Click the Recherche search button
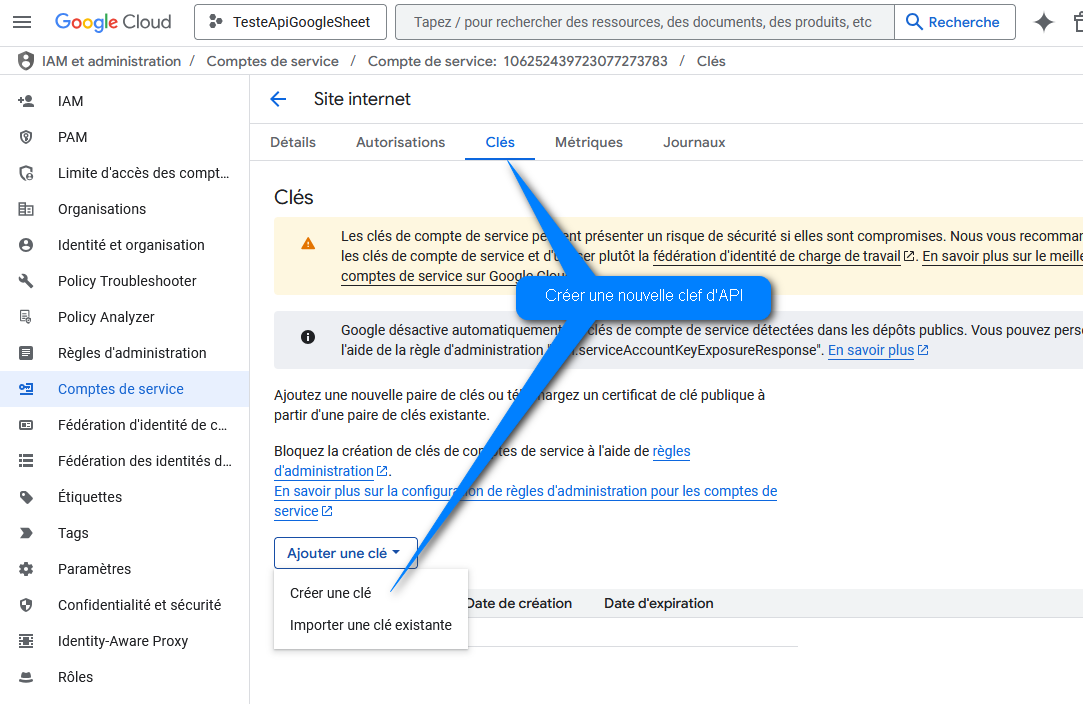This screenshot has height=704, width=1083. click(x=954, y=22)
